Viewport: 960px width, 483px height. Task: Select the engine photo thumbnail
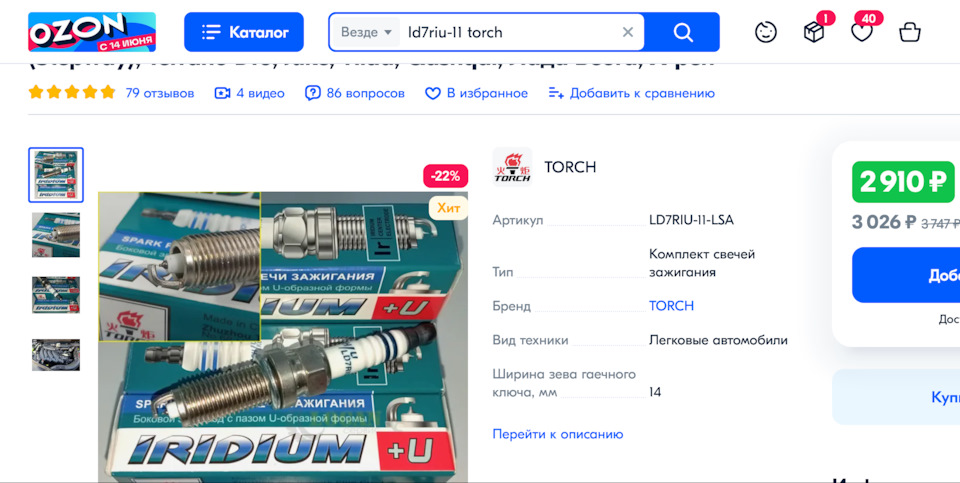point(56,355)
